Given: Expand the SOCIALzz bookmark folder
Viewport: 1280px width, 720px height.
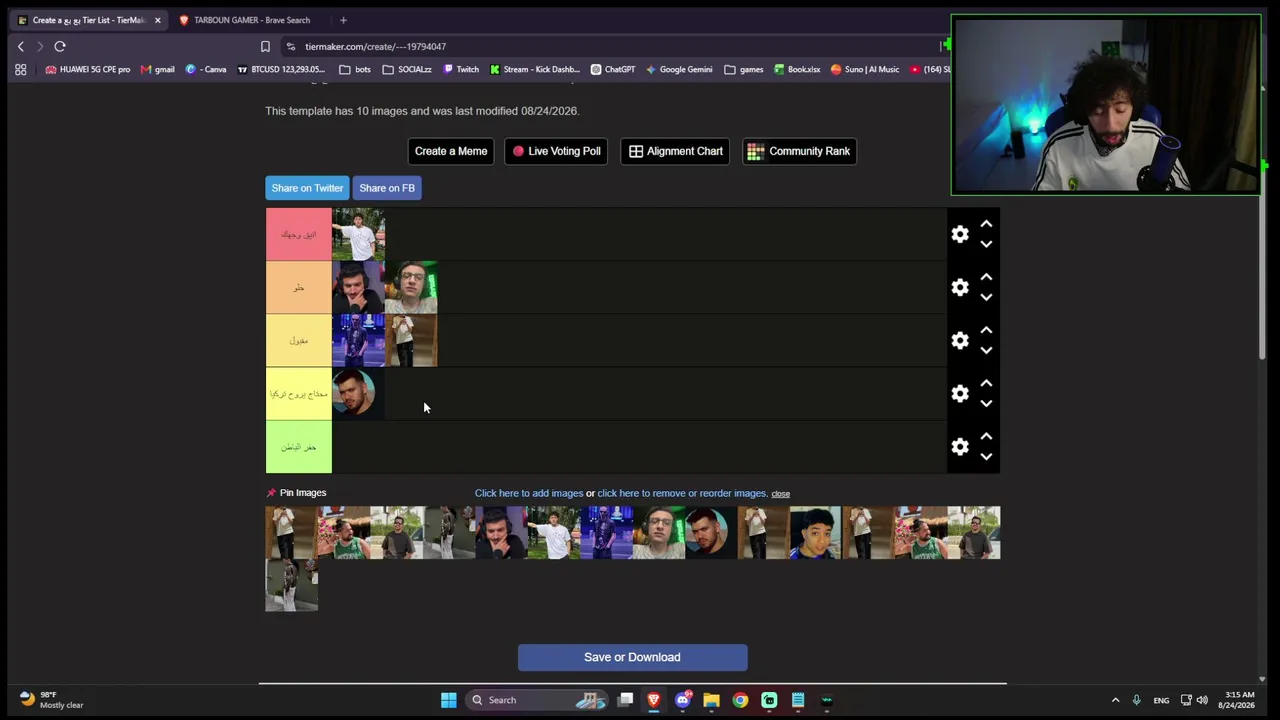Looking at the screenshot, I should [x=406, y=69].
